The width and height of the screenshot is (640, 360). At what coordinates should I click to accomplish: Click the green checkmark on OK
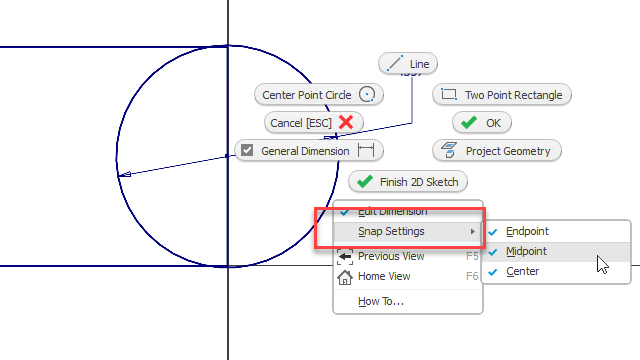click(x=469, y=122)
